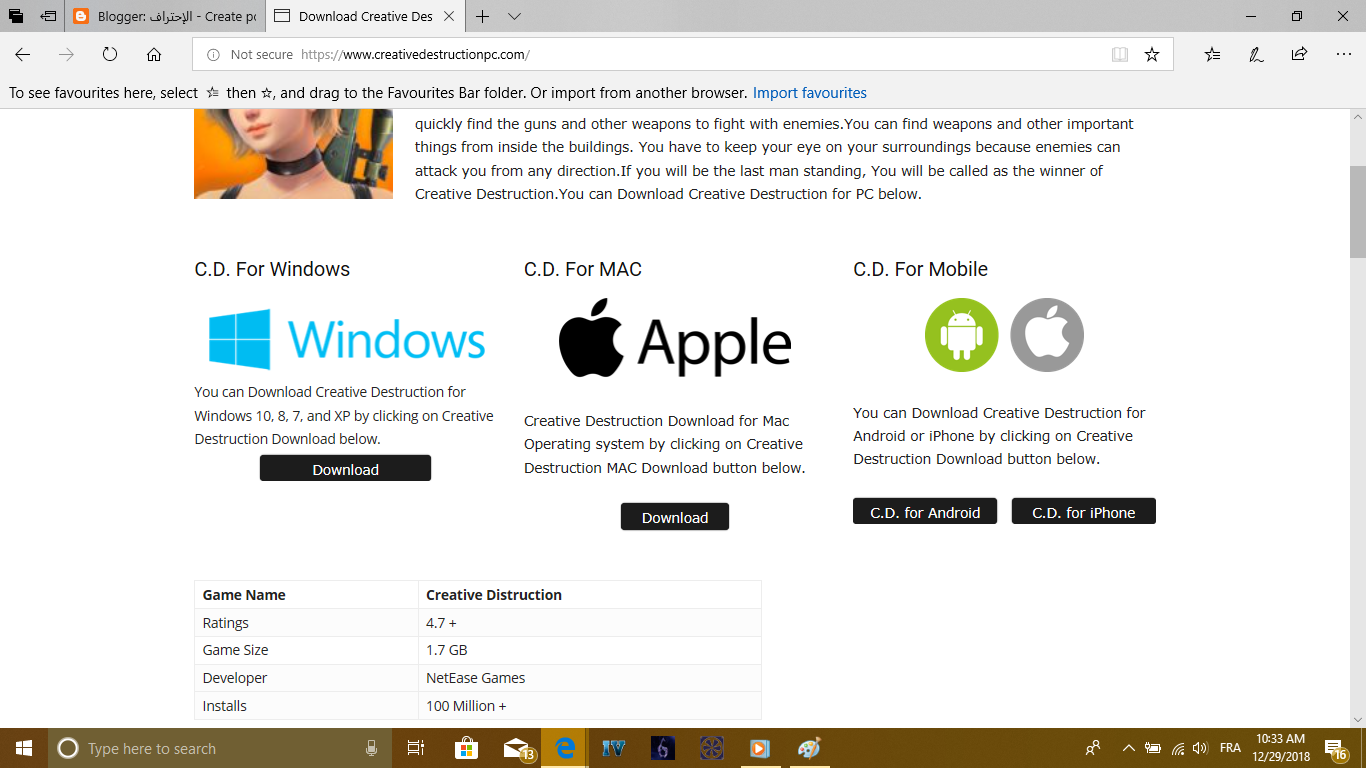Open Task View from taskbar
This screenshot has width=1366, height=768.
click(x=416, y=748)
